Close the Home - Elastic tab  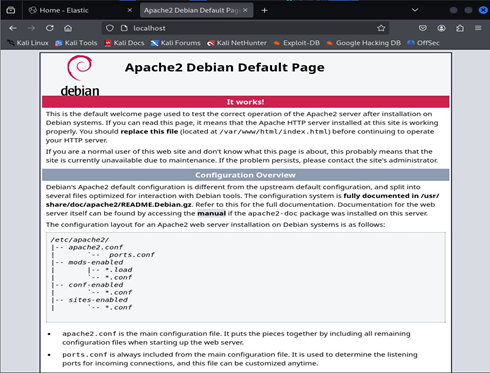pos(130,10)
